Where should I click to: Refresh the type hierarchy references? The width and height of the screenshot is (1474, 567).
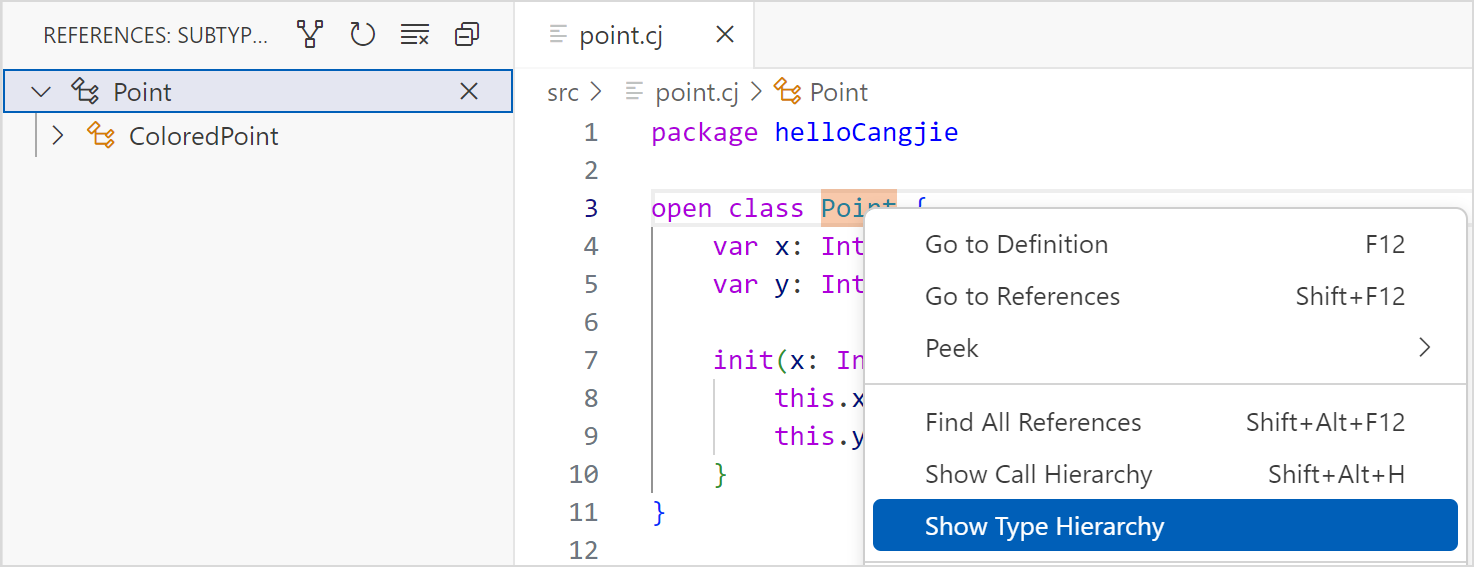(x=362, y=35)
